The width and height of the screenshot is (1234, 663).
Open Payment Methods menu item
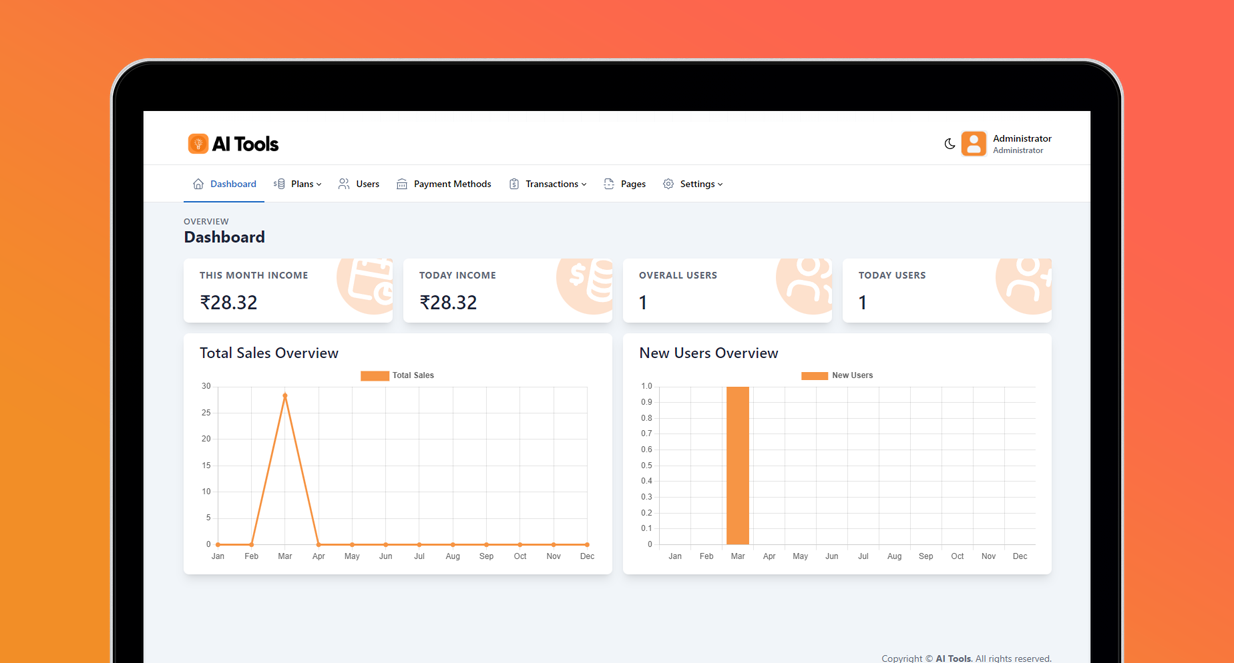[x=444, y=184]
